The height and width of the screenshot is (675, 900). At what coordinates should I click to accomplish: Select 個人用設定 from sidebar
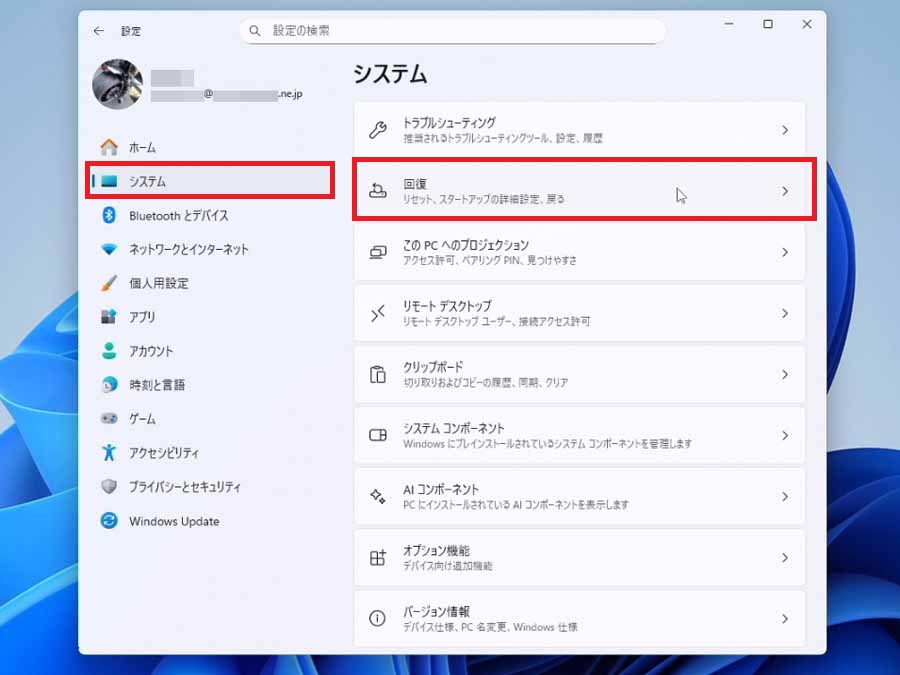coord(158,283)
